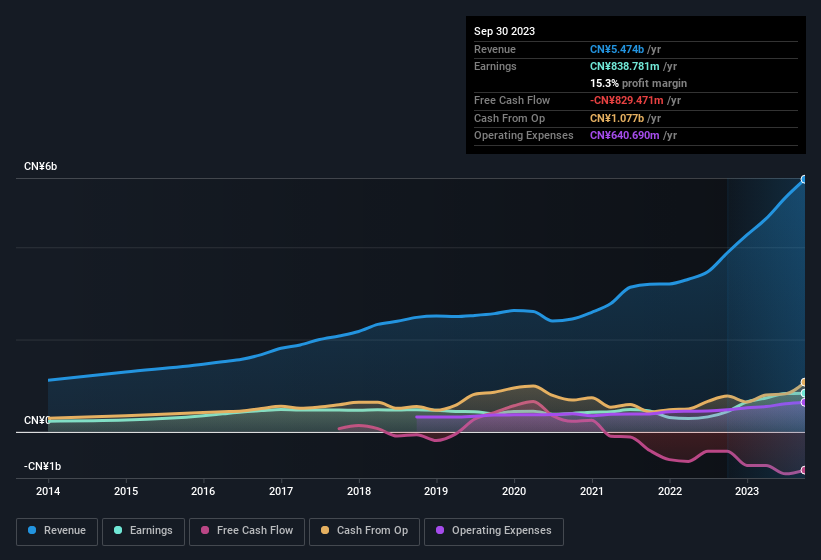Click the -CN¥1b y-axis label
Image resolution: width=821 pixels, height=560 pixels.
click(x=43, y=467)
